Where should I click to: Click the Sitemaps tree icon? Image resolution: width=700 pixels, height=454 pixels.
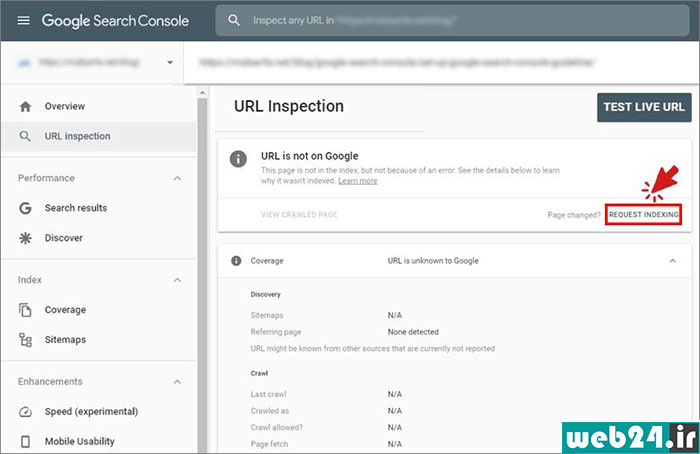pyautogui.click(x=25, y=340)
